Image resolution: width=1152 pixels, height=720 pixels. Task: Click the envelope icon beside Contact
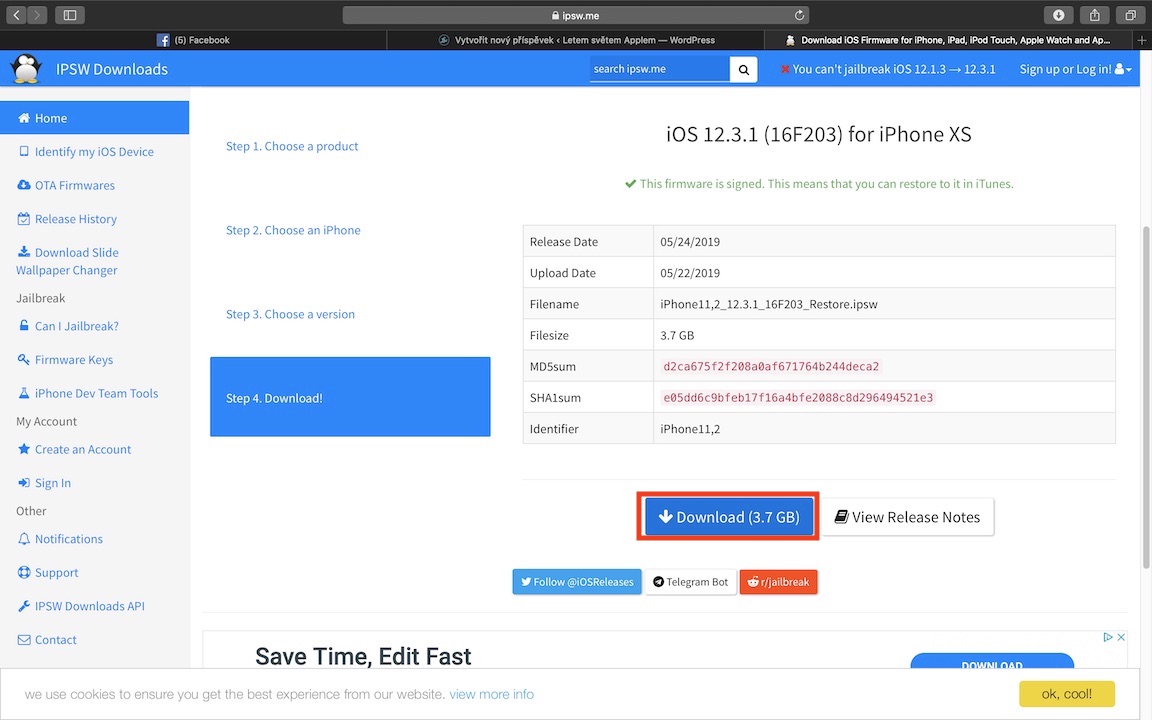(24, 640)
